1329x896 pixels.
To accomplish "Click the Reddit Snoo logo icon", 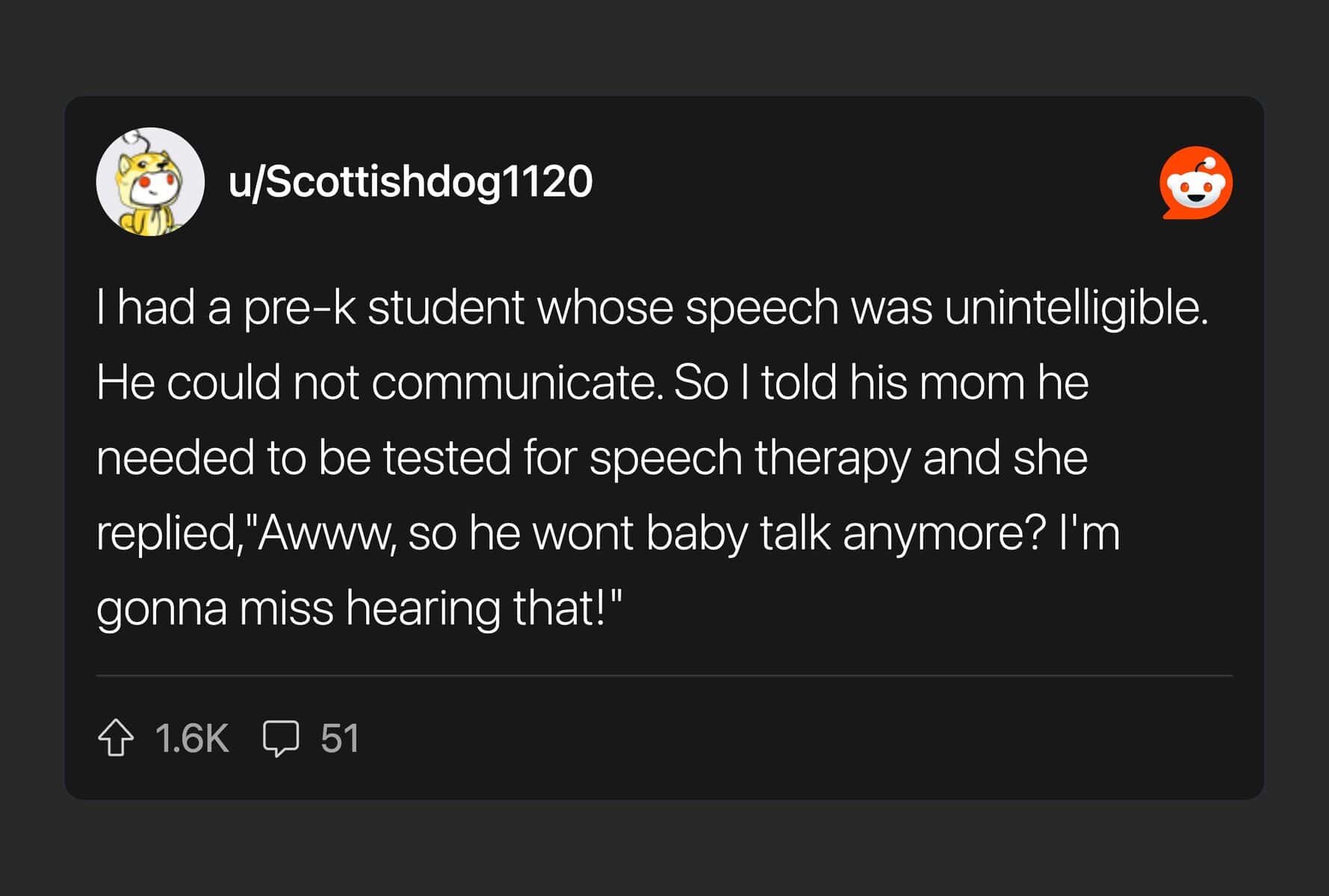I will (x=1196, y=183).
